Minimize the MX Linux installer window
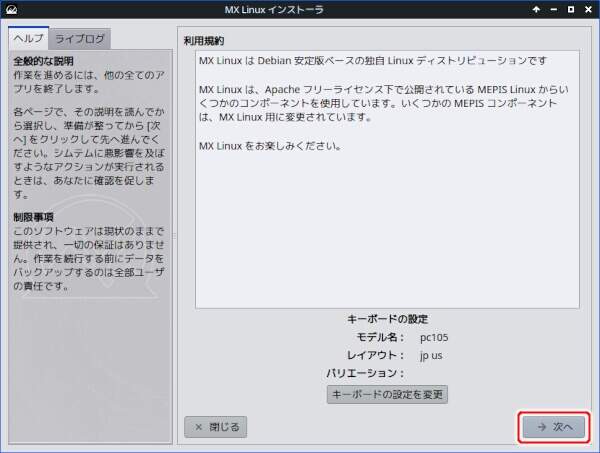This screenshot has height=453, width=600. [554, 9]
